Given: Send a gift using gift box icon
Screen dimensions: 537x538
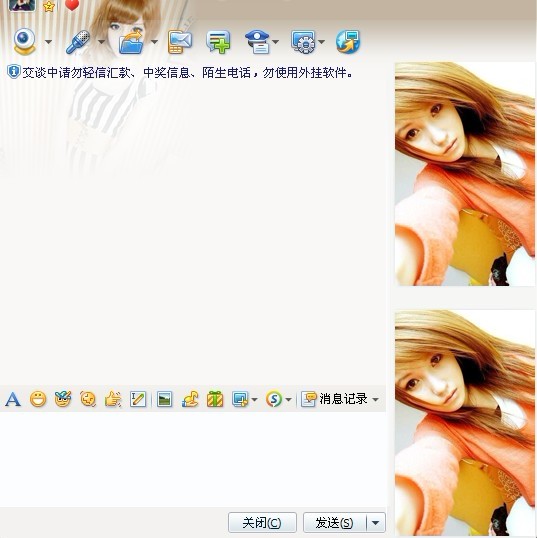Looking at the screenshot, I should click(215, 399).
